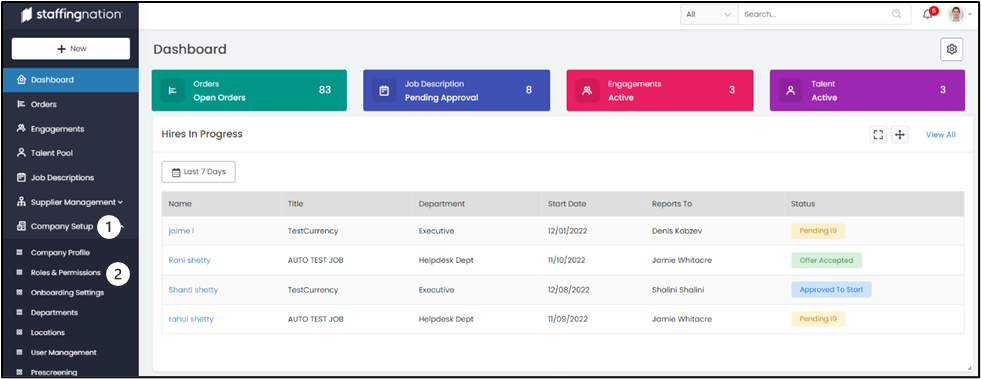Image resolution: width=981 pixels, height=379 pixels.
Task: Open jaime l hire record
Action: (181, 231)
